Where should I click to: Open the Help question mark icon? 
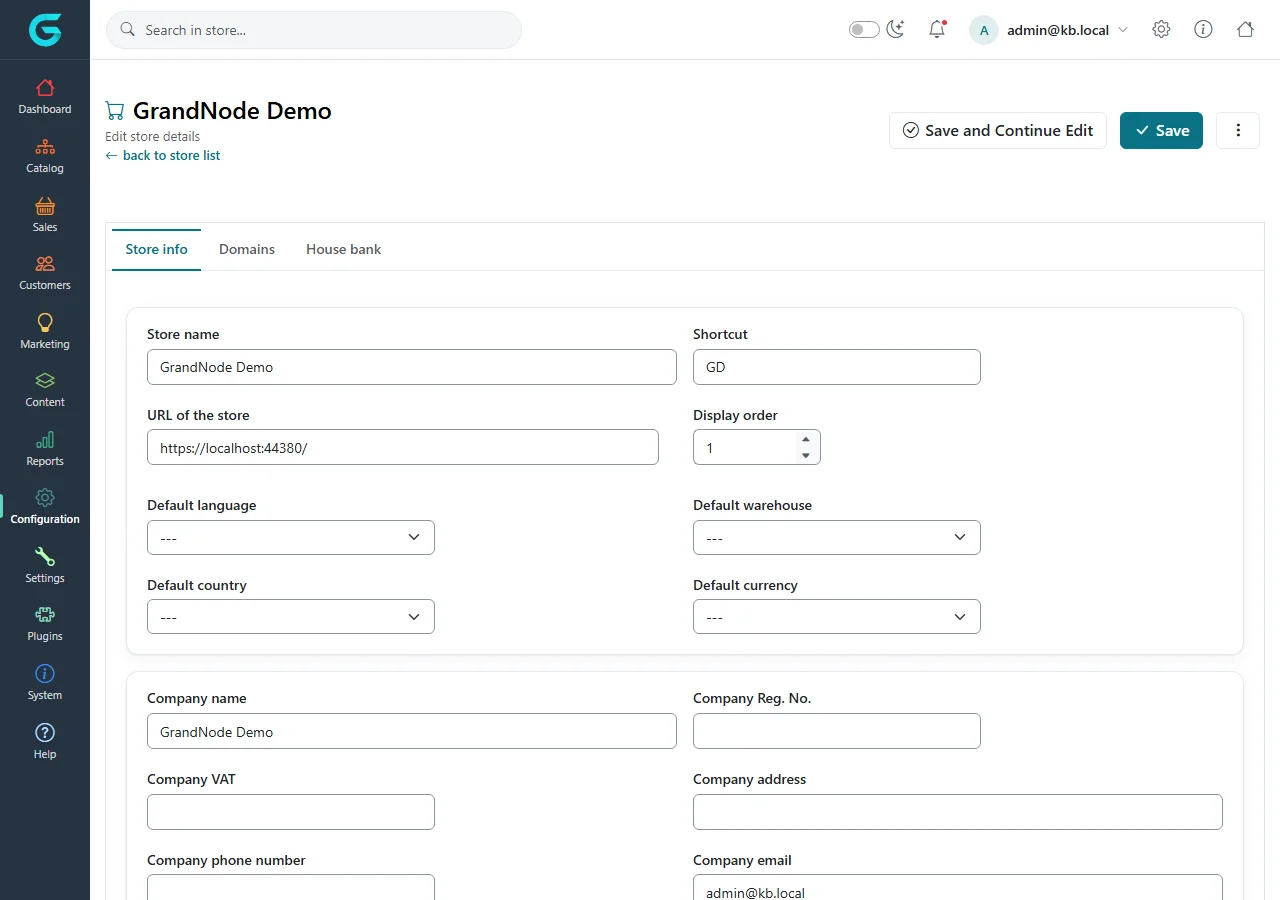45,733
